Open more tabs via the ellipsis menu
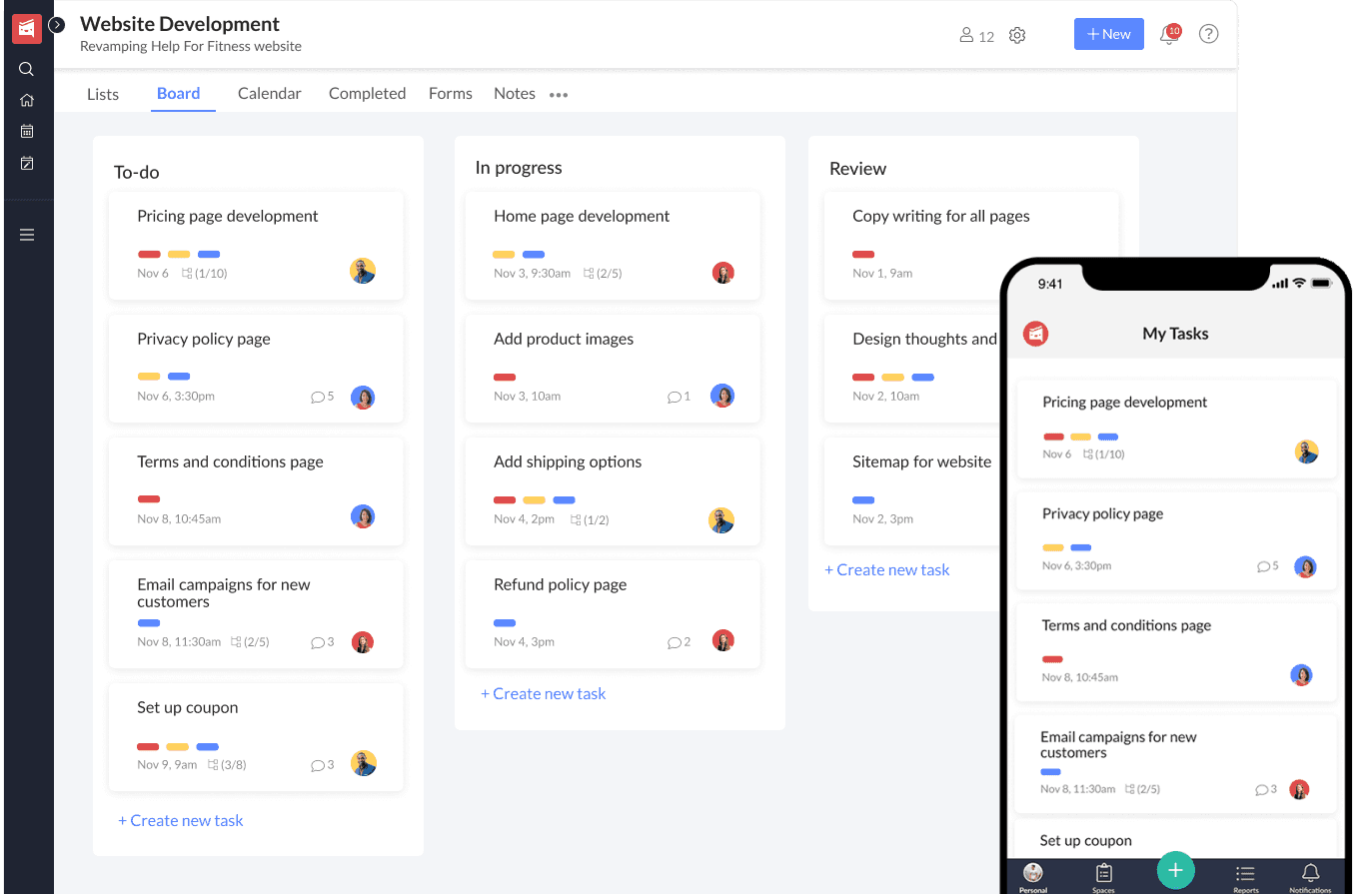 (x=559, y=94)
